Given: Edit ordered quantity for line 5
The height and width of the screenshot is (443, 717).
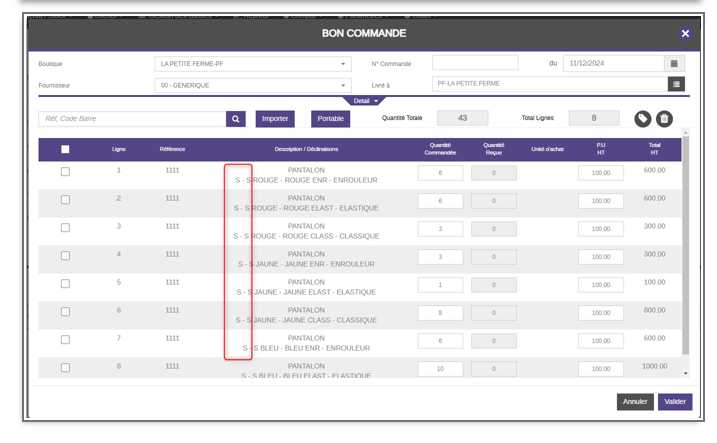Looking at the screenshot, I should [x=440, y=285].
